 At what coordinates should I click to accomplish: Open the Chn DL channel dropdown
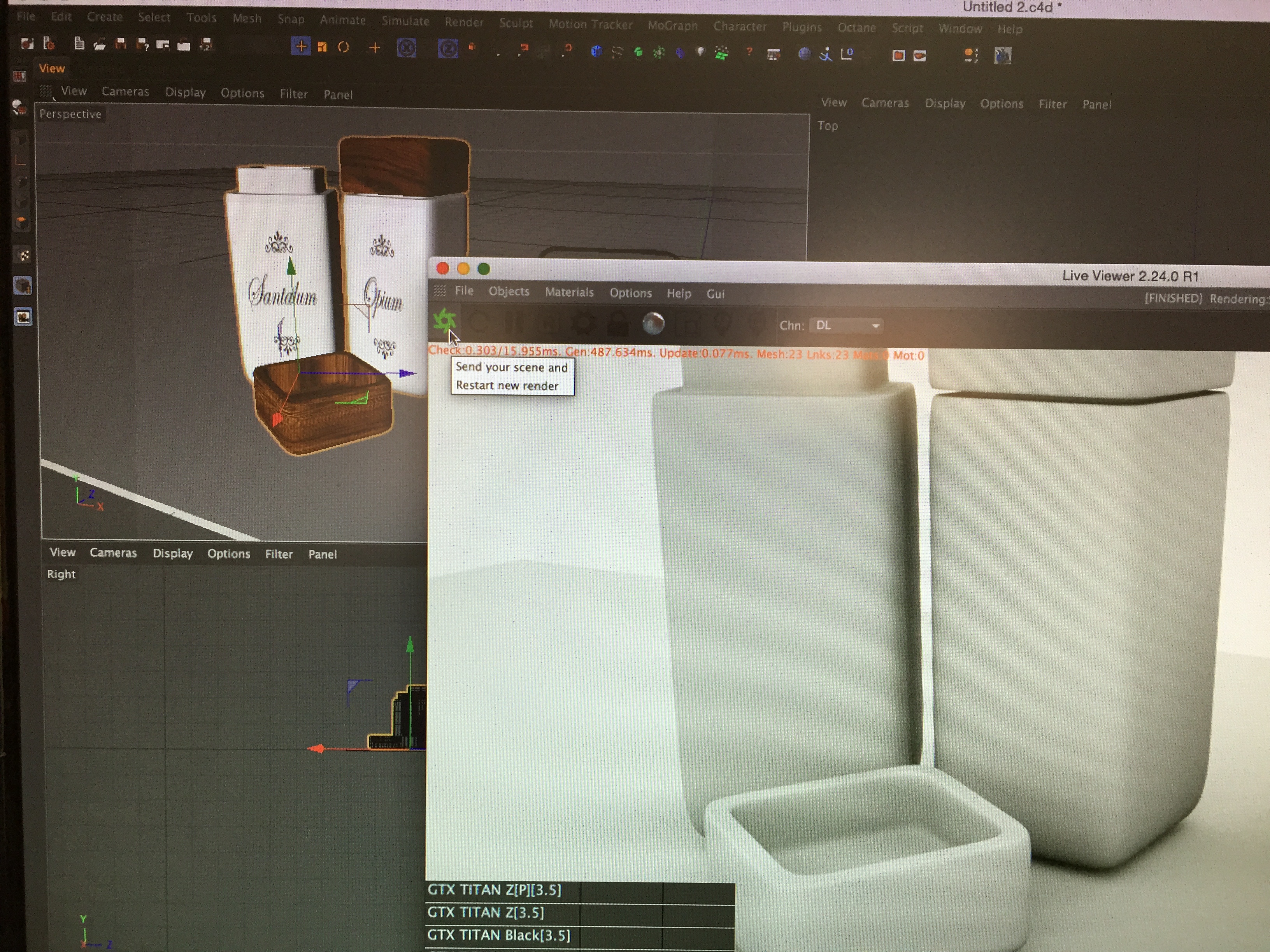click(847, 325)
